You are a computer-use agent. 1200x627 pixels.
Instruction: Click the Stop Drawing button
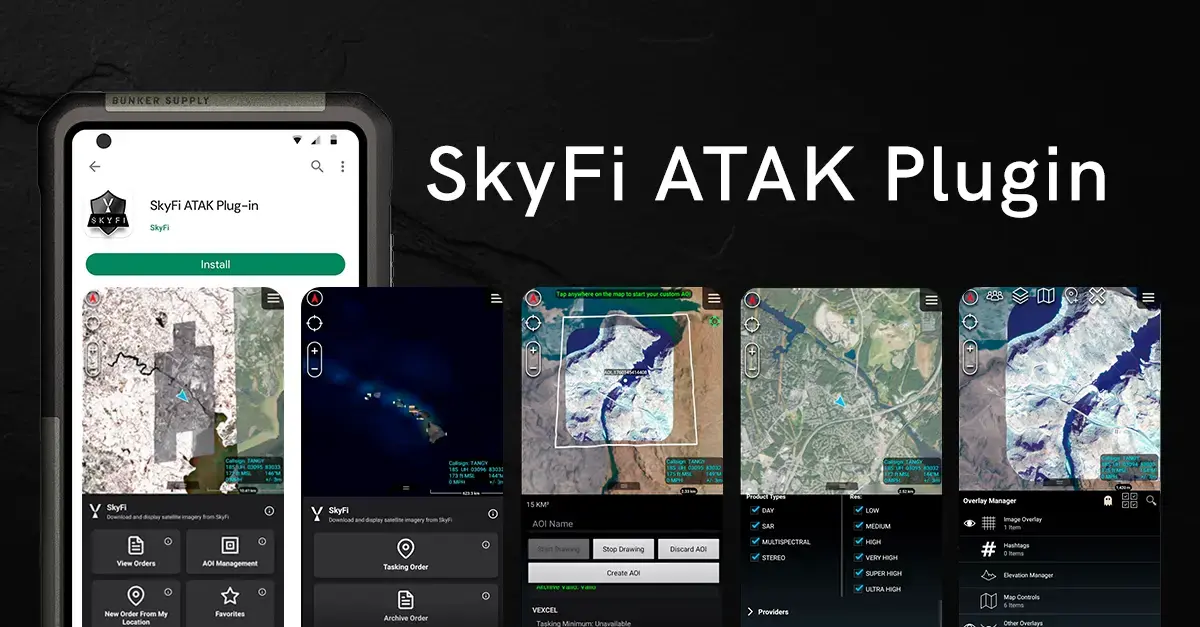(x=624, y=549)
